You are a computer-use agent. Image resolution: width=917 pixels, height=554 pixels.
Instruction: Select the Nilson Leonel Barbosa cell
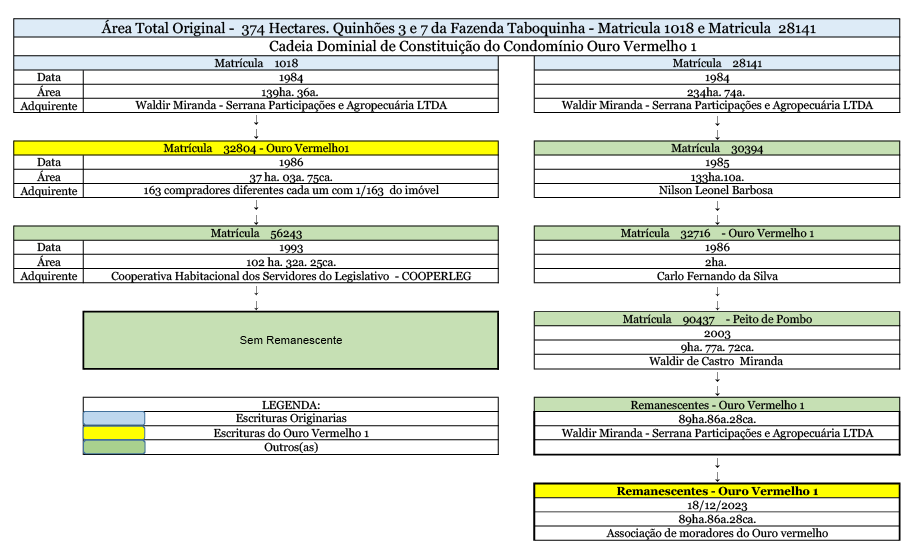(x=717, y=190)
